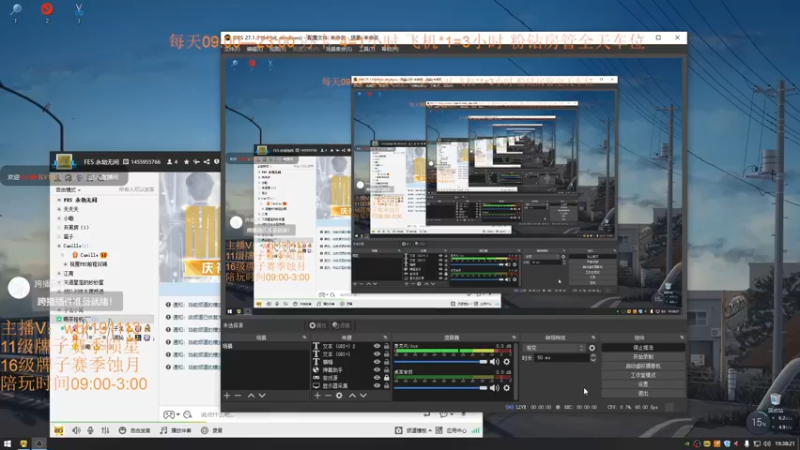Image resolution: width=800 pixels, height=450 pixels.
Task: Click member count icon in YY title bar
Action: [x=172, y=162]
